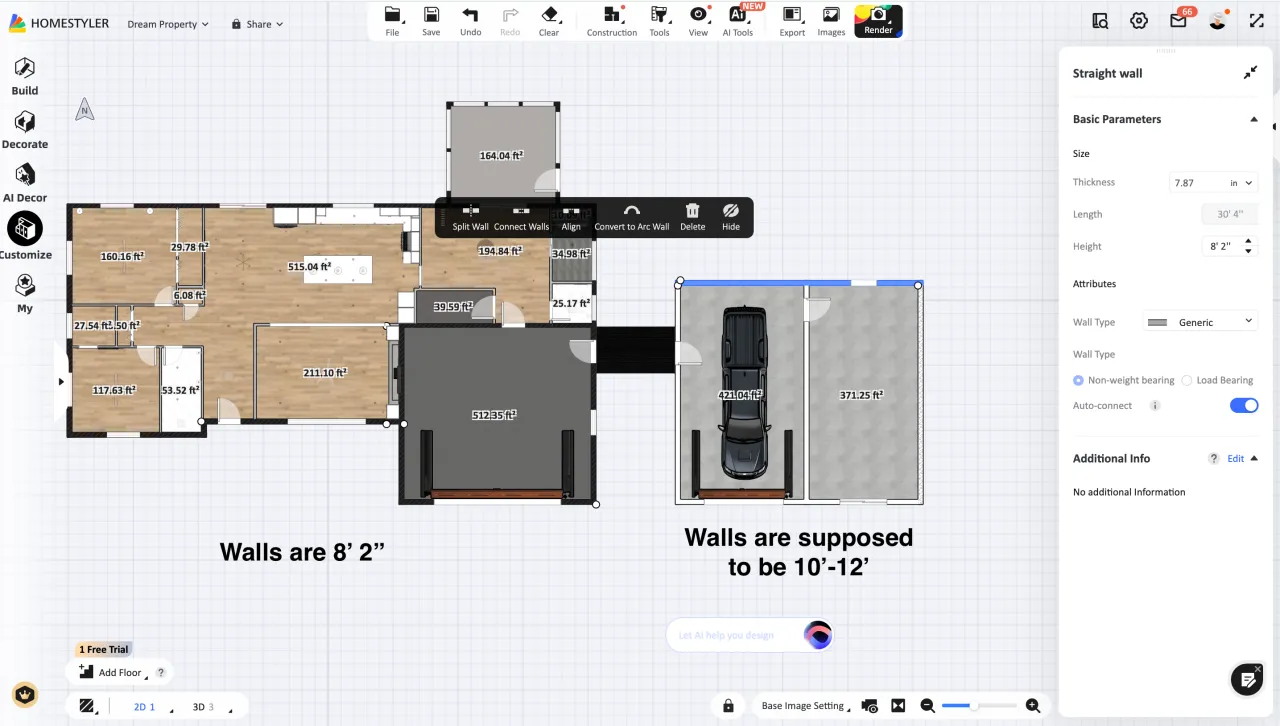The height and width of the screenshot is (726, 1280).
Task: Open the Dream Property project dropdown
Action: (168, 24)
